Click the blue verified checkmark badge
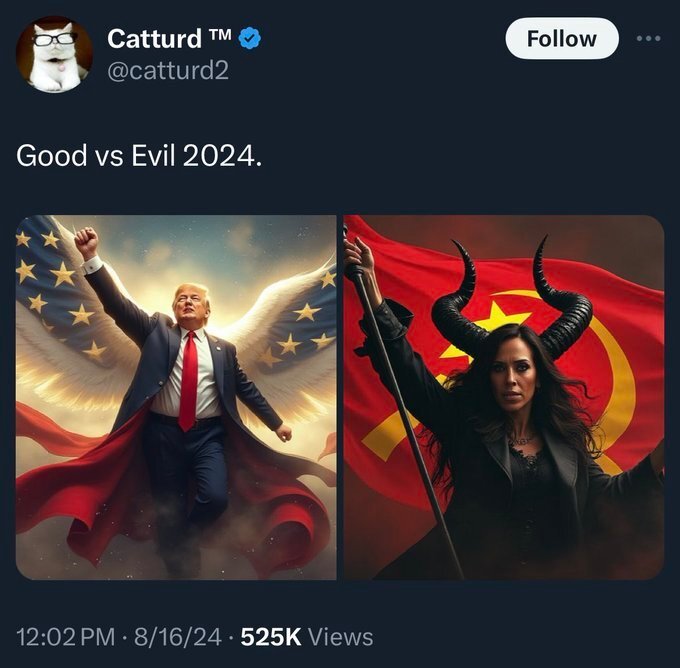Viewport: 680px width, 668px height. pyautogui.click(x=251, y=39)
